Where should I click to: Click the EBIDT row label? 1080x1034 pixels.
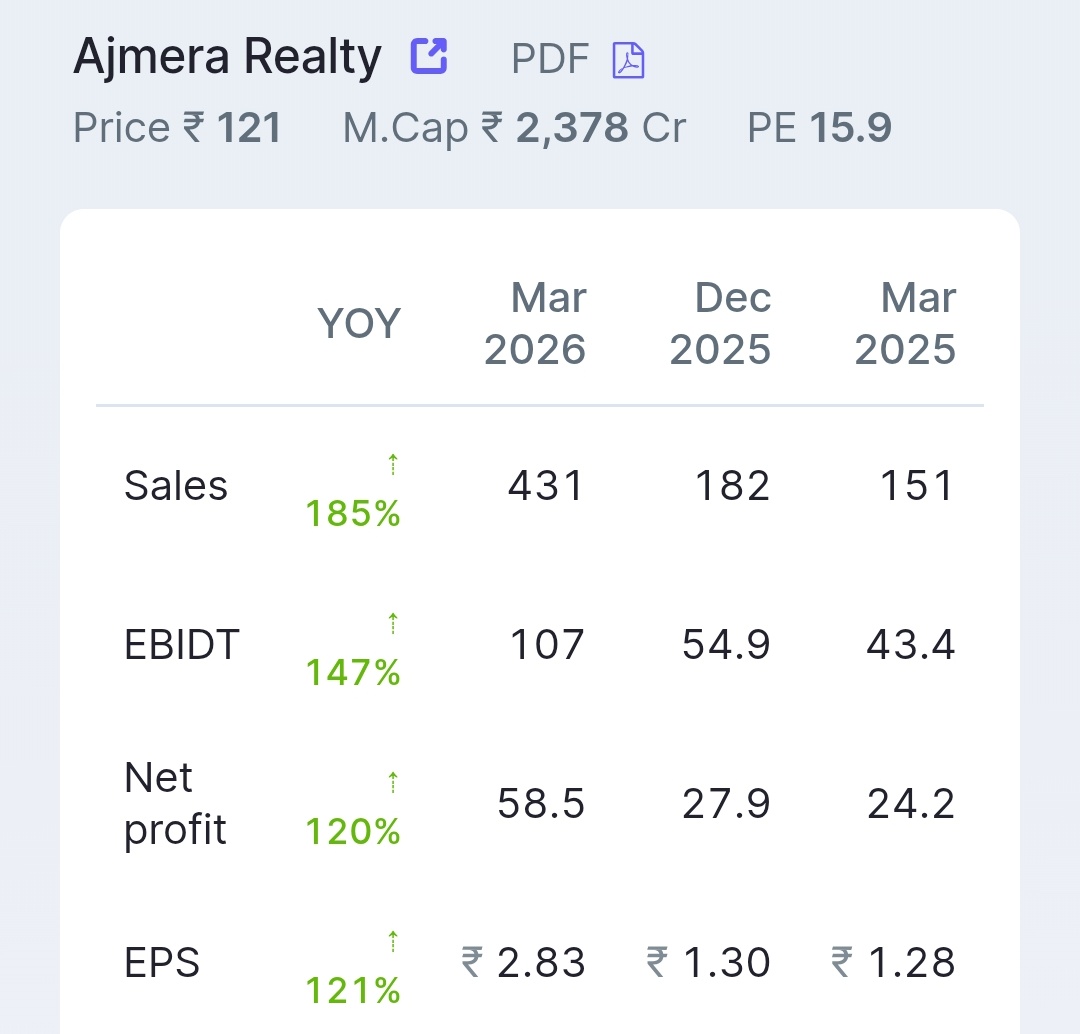182,645
